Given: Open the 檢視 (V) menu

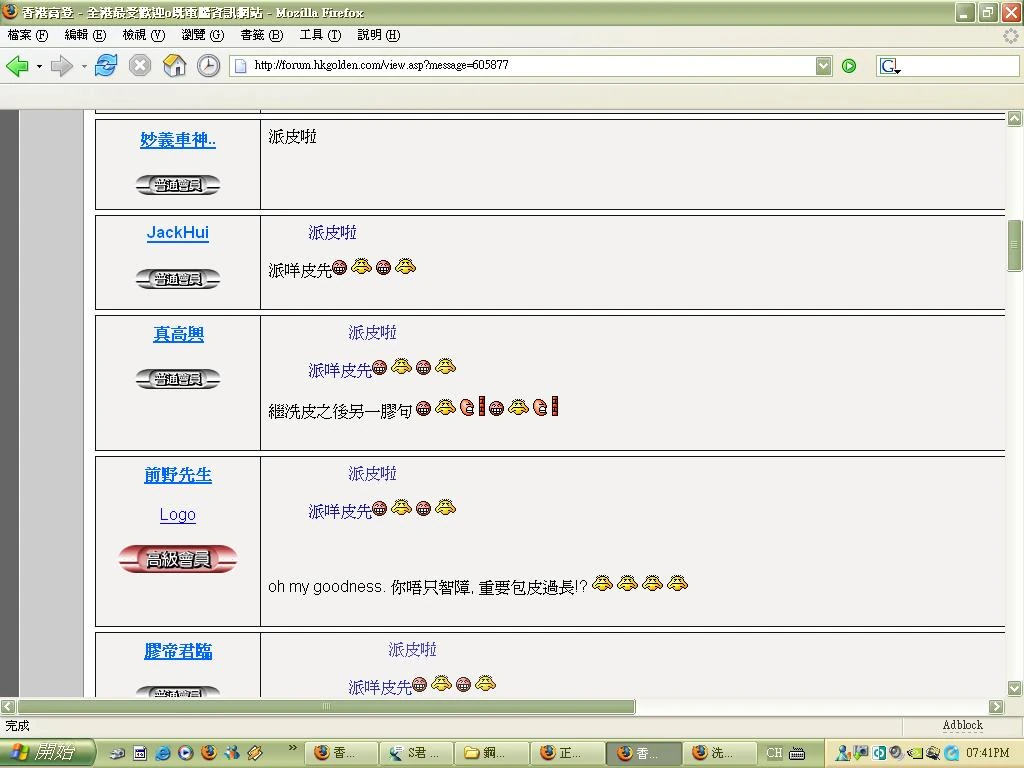Looking at the screenshot, I should point(144,35).
